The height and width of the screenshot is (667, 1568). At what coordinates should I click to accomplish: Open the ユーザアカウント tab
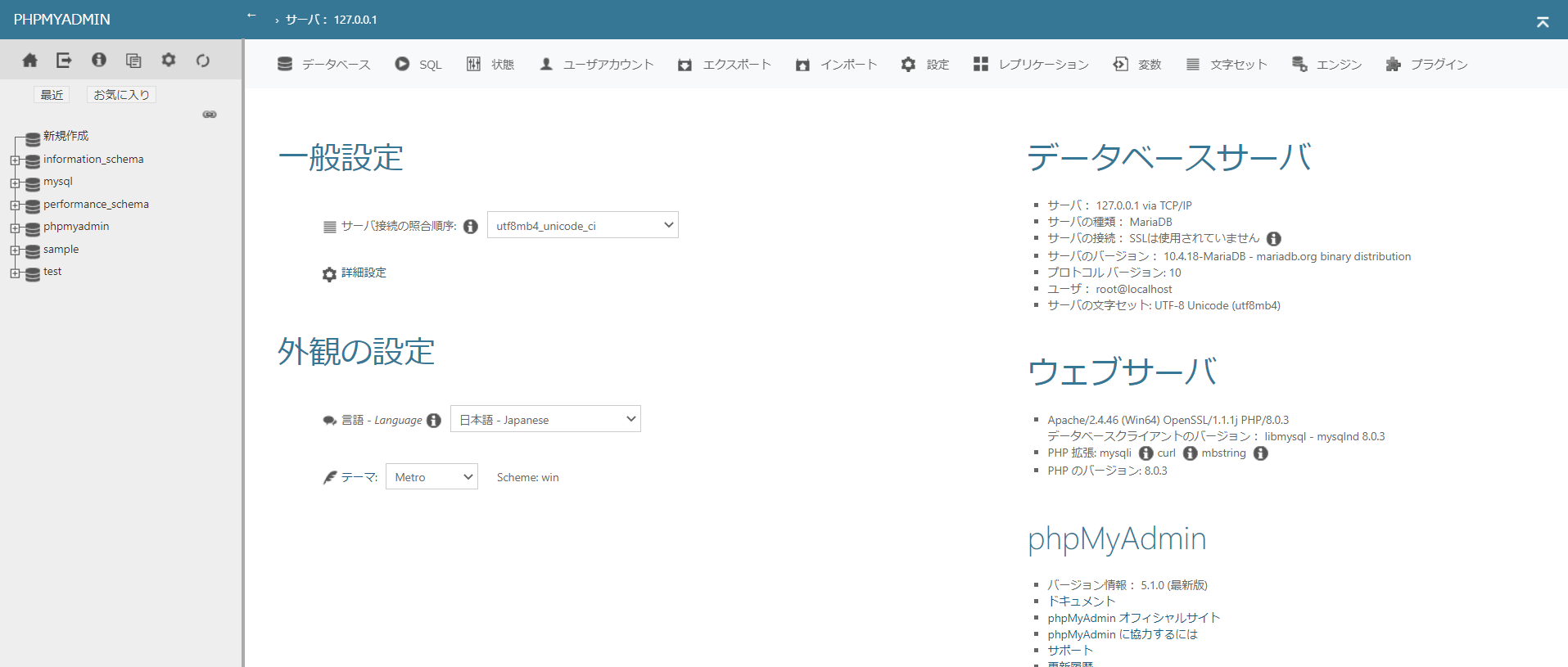[x=596, y=64]
